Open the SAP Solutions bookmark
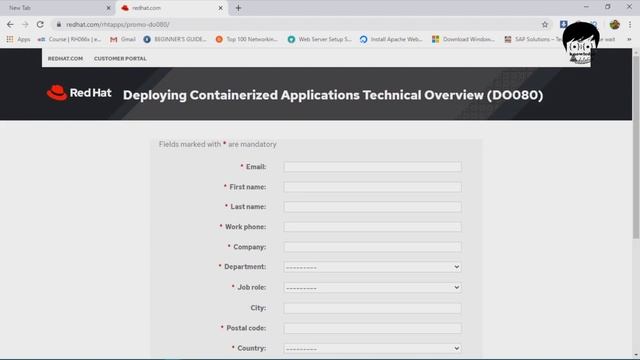The width and height of the screenshot is (640, 360). (533, 39)
